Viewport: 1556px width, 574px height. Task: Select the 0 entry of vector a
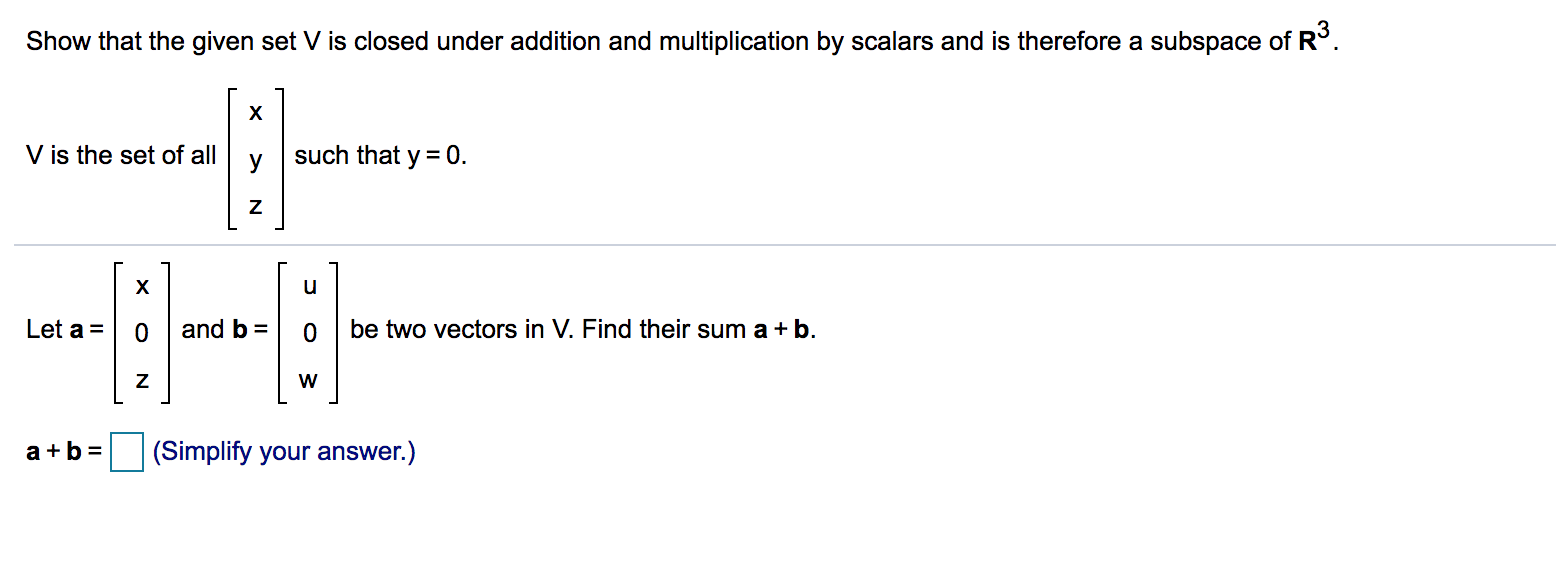(x=142, y=332)
